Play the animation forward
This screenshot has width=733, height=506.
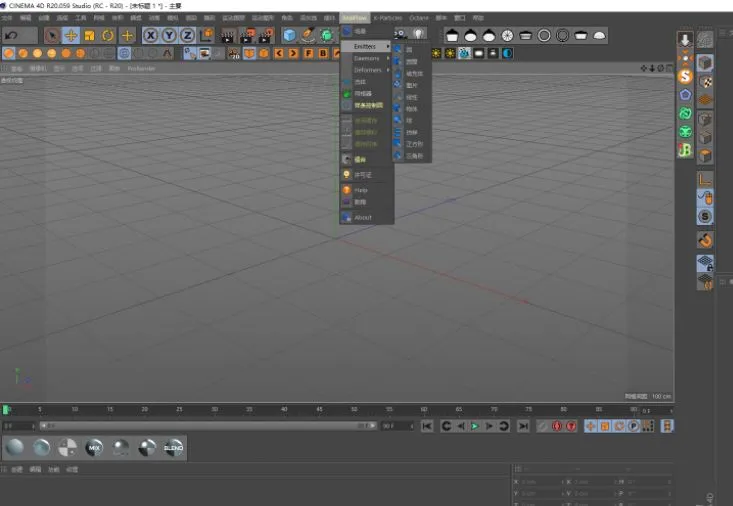[475, 426]
